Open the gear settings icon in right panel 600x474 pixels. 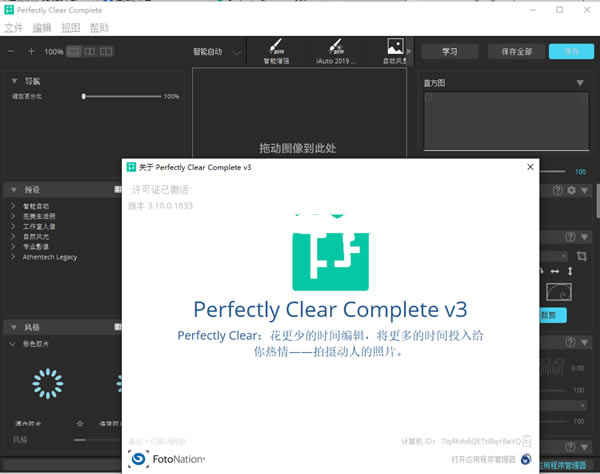(x=571, y=190)
